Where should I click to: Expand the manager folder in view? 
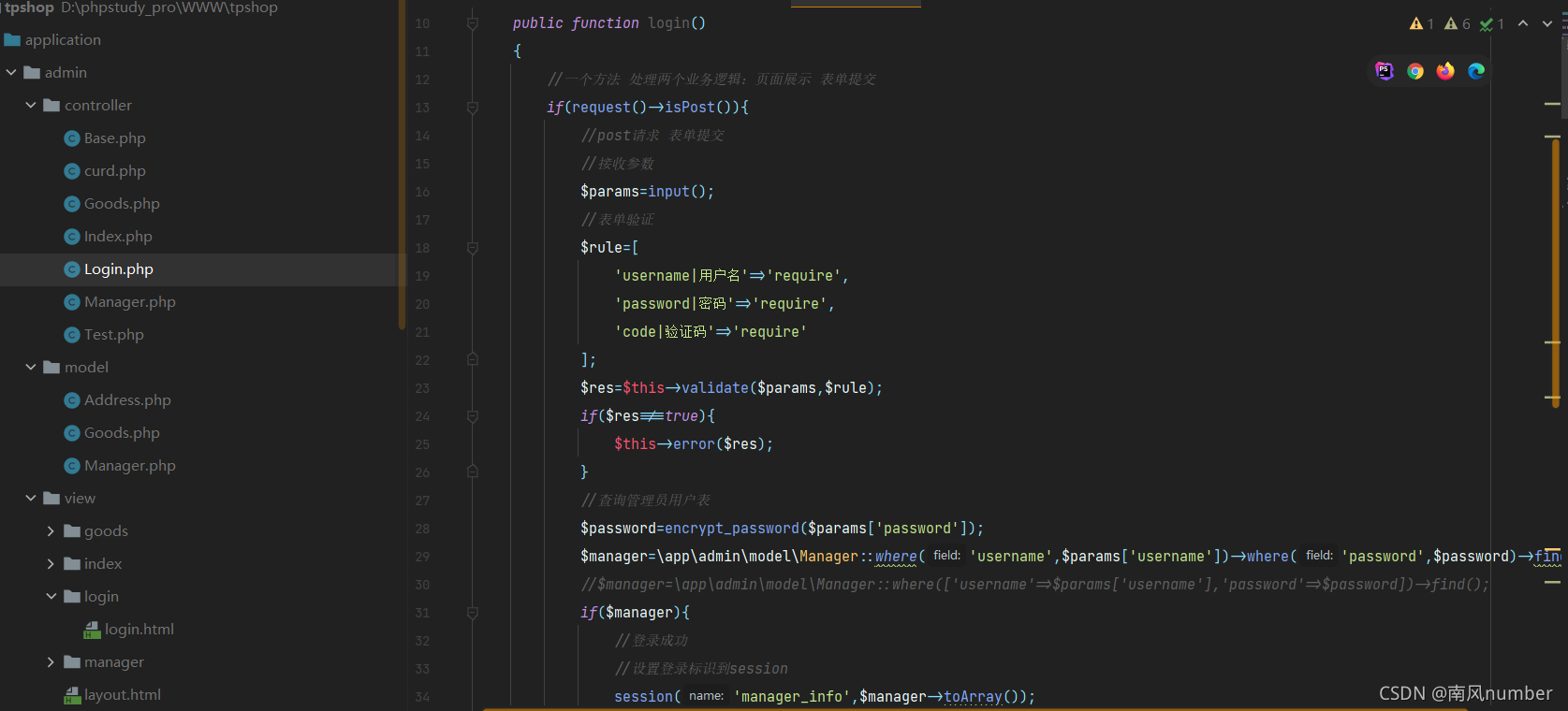click(51, 661)
